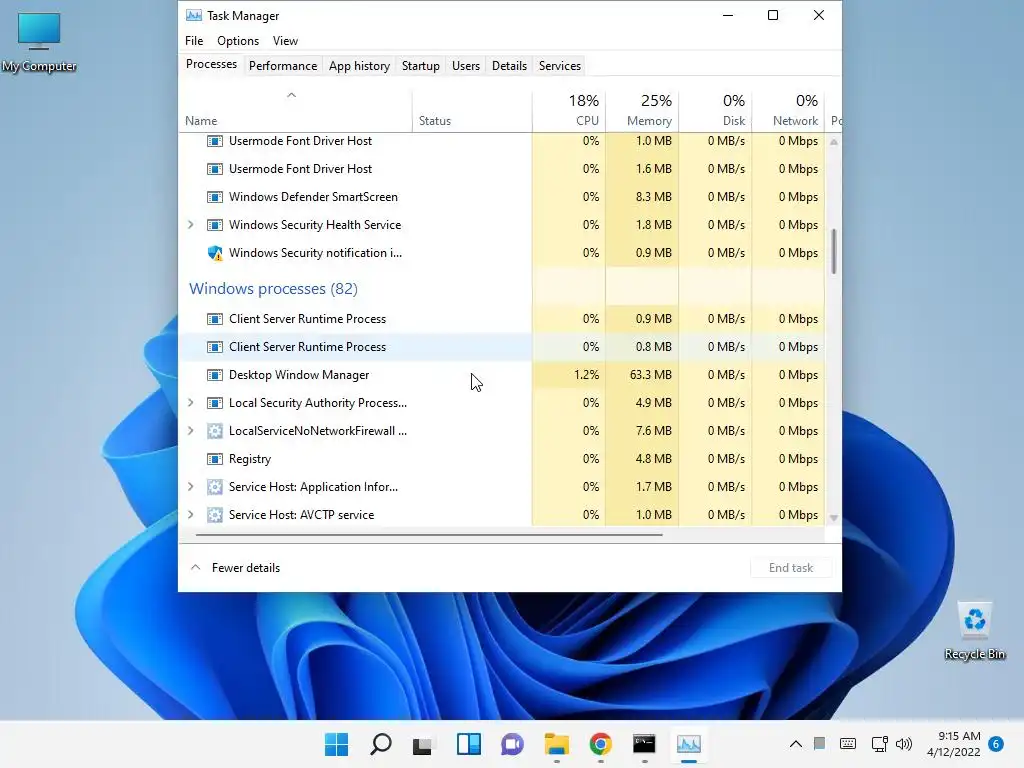Click scroll down arrow of process list
Screen dimensions: 1024x768
pyautogui.click(x=834, y=518)
